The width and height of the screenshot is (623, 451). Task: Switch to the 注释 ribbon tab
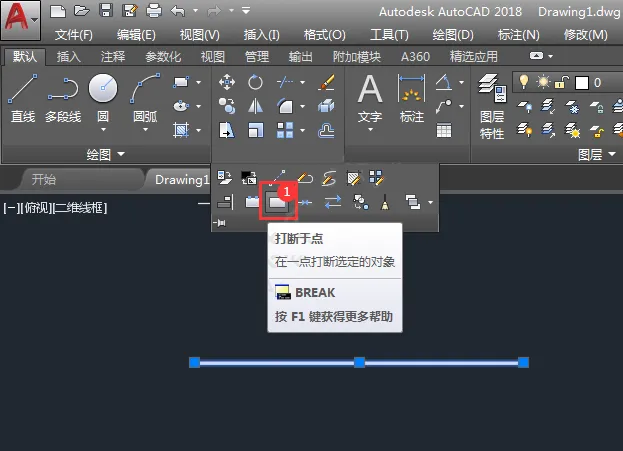[x=113, y=57]
